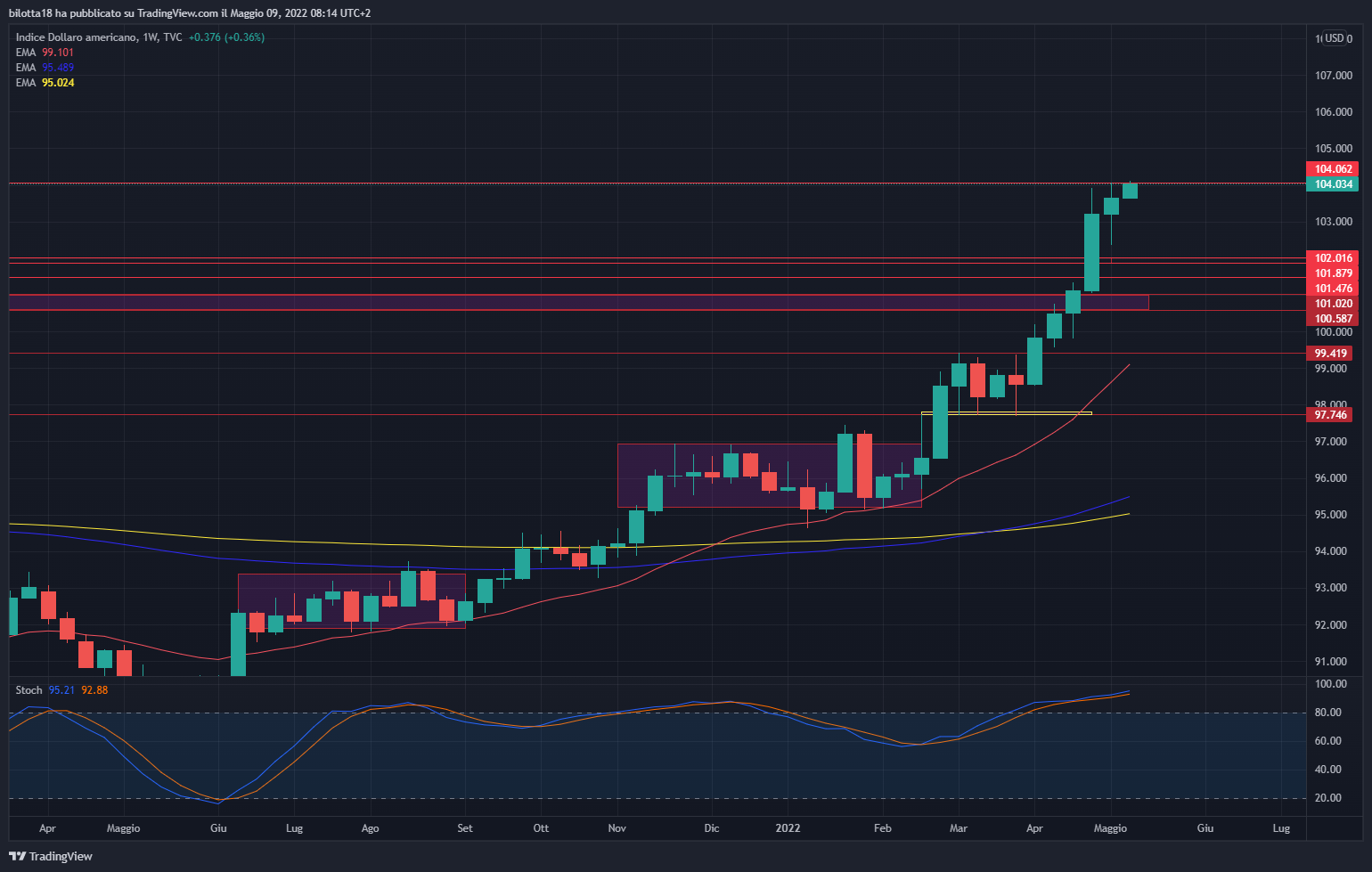Click the 107.000 tick on price axis
Image resolution: width=1372 pixels, height=872 pixels.
[x=1334, y=76]
